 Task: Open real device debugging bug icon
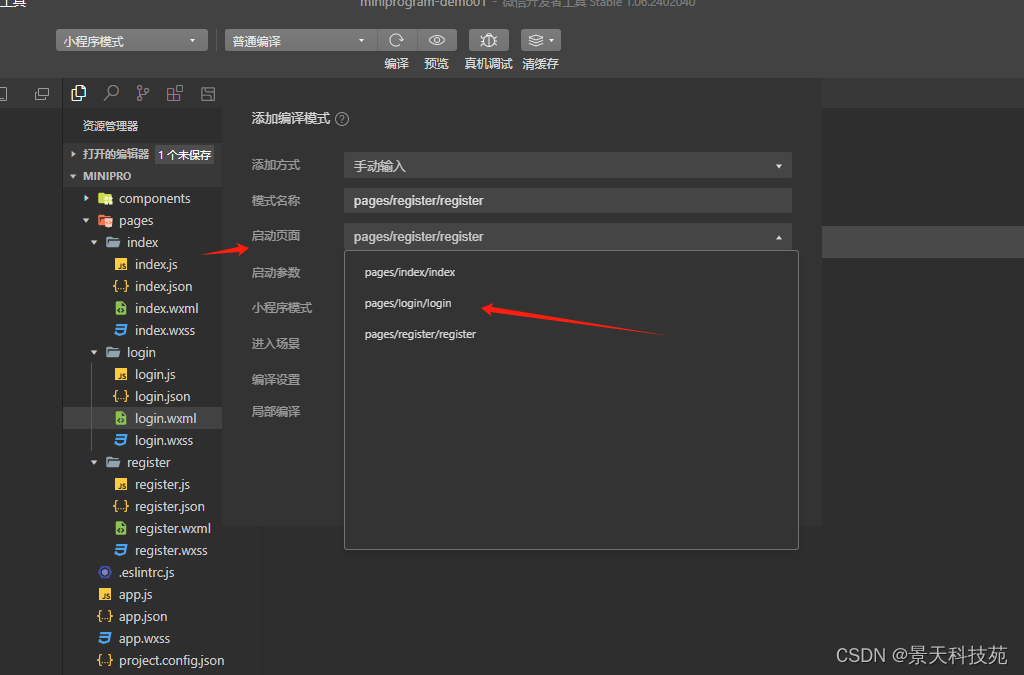click(x=488, y=40)
